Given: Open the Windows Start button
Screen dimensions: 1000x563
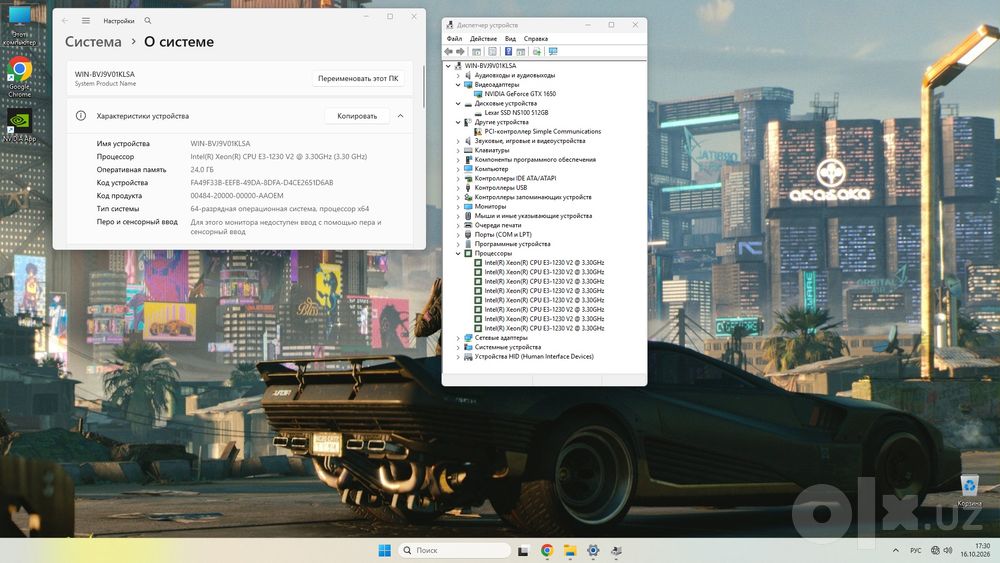Looking at the screenshot, I should tap(385, 550).
